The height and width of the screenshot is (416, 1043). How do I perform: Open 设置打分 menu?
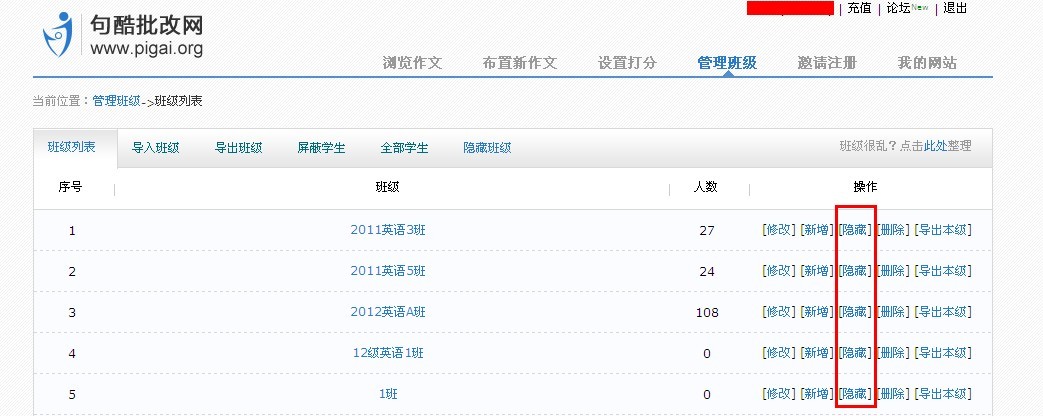click(x=627, y=63)
